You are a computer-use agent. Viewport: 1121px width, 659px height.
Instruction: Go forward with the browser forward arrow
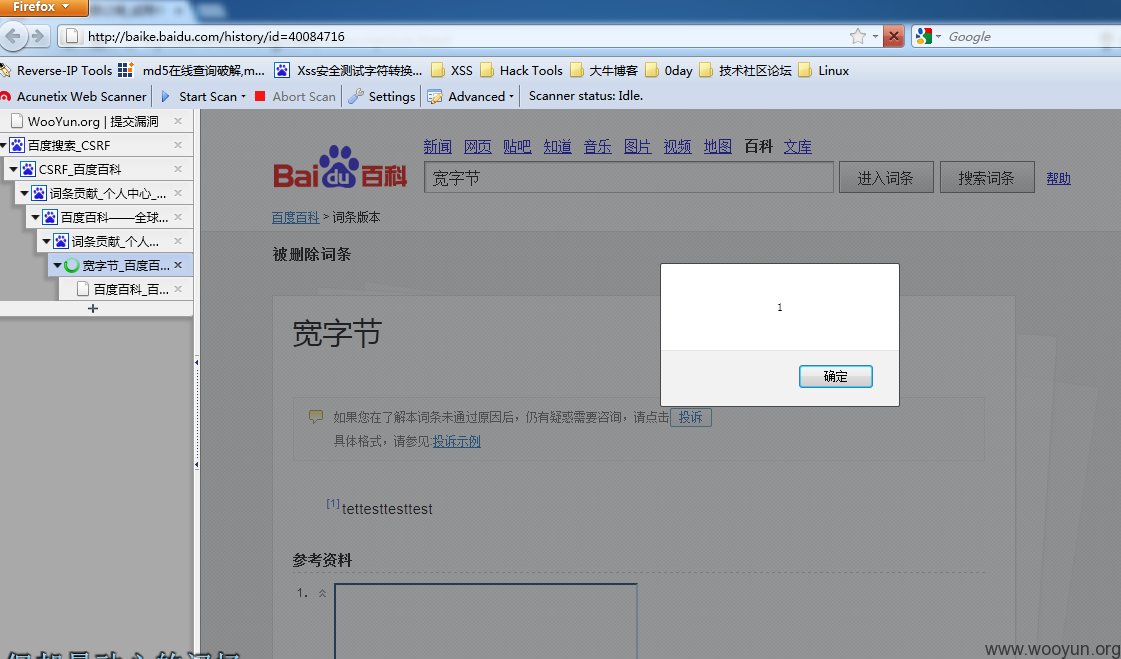pyautogui.click(x=39, y=36)
